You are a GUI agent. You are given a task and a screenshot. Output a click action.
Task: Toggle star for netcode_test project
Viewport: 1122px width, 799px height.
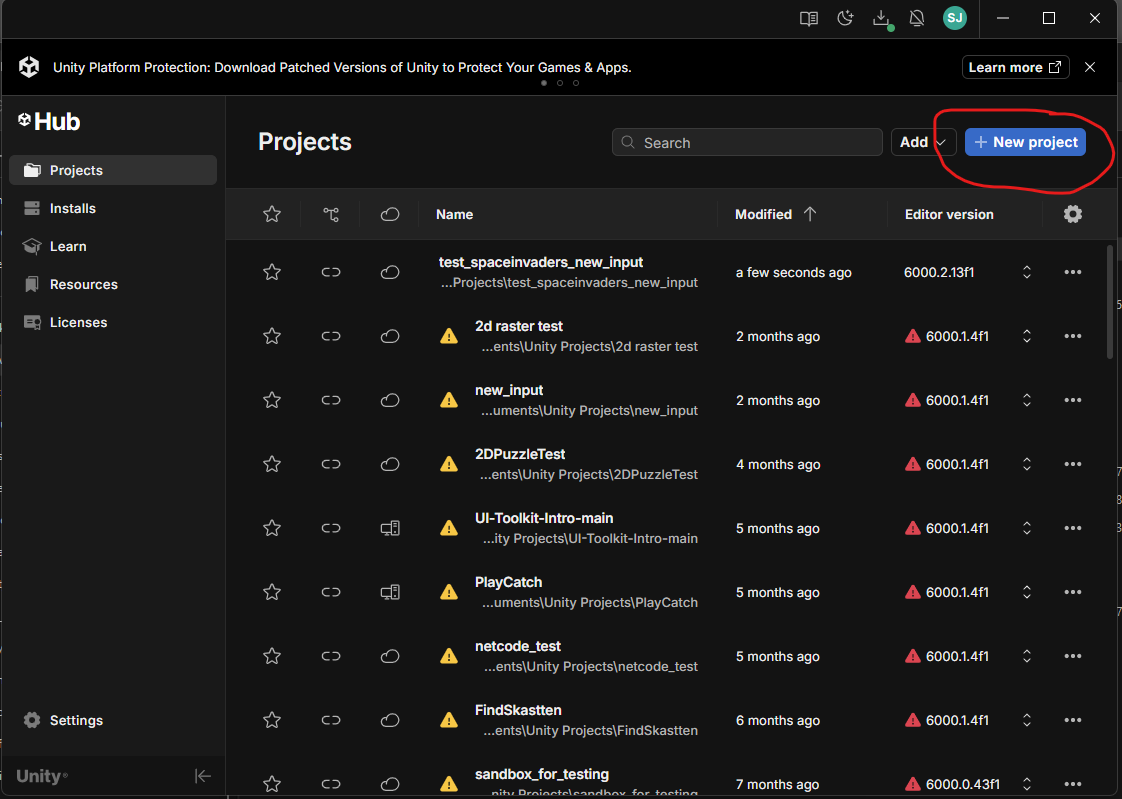point(271,656)
